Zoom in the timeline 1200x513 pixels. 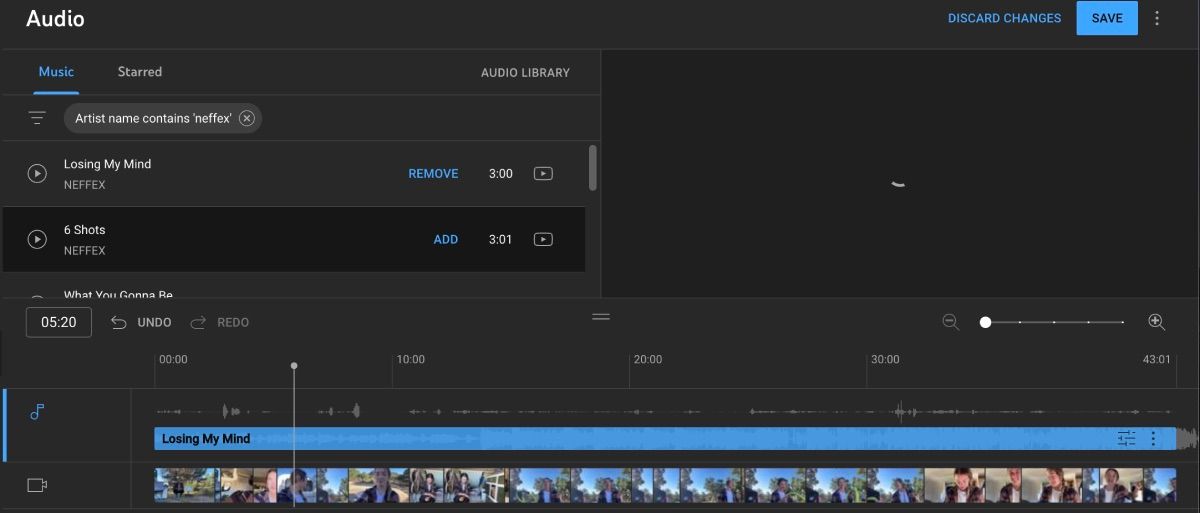[x=1156, y=322]
